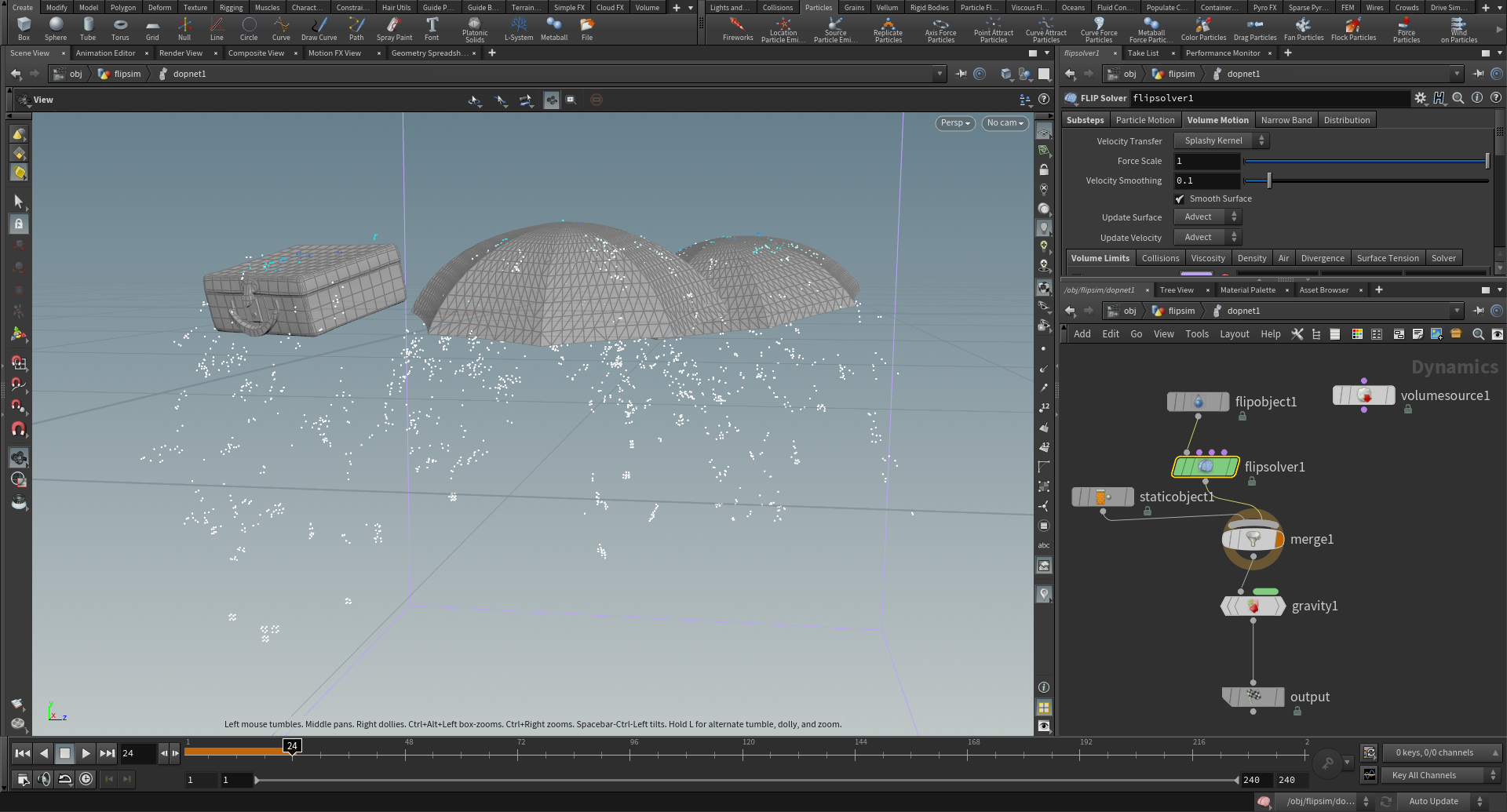This screenshot has height=812, width=1507.
Task: Click obj in scene view path
Action: [x=75, y=74]
